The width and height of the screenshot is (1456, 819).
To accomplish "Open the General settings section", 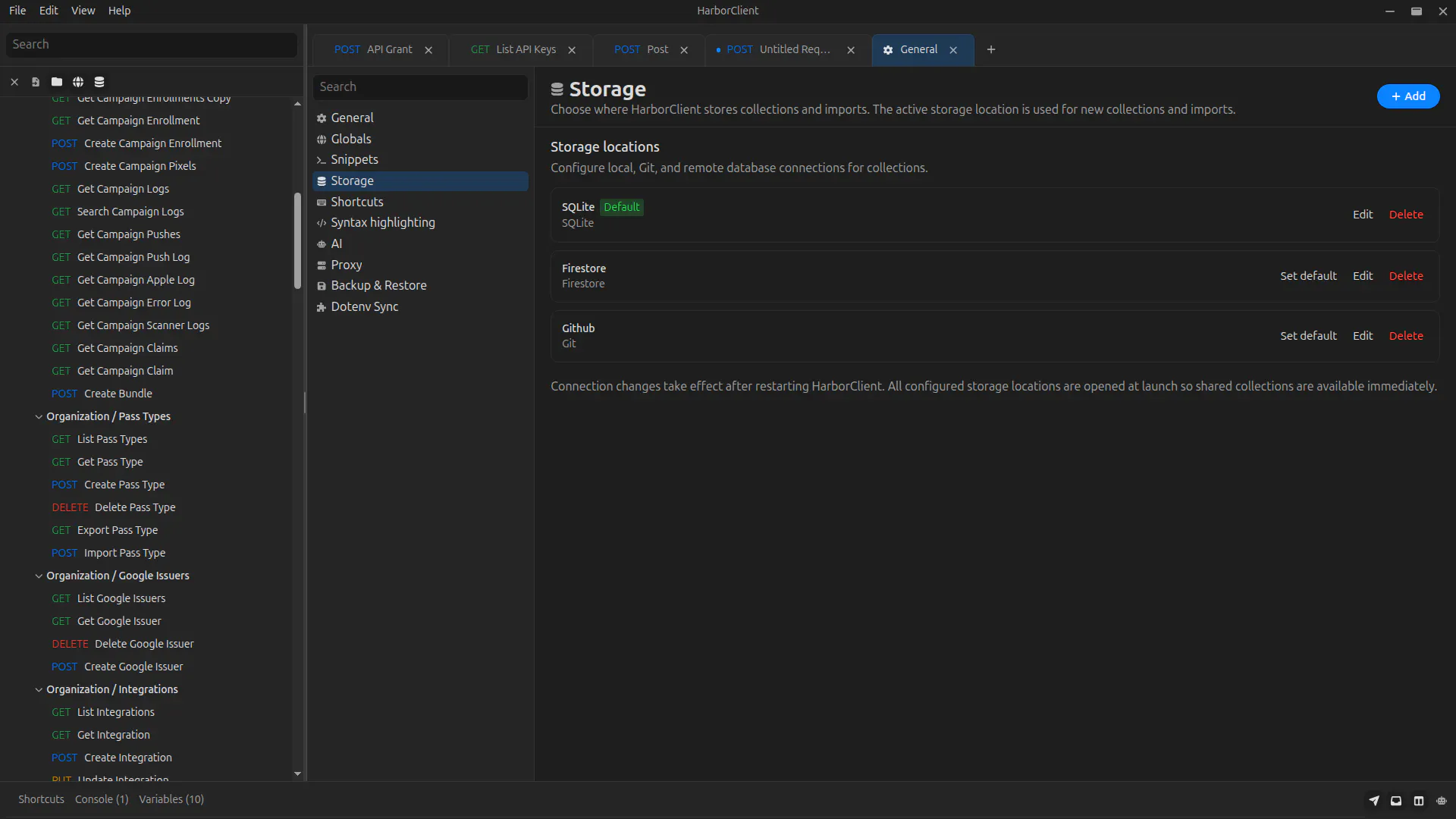I will pyautogui.click(x=420, y=118).
